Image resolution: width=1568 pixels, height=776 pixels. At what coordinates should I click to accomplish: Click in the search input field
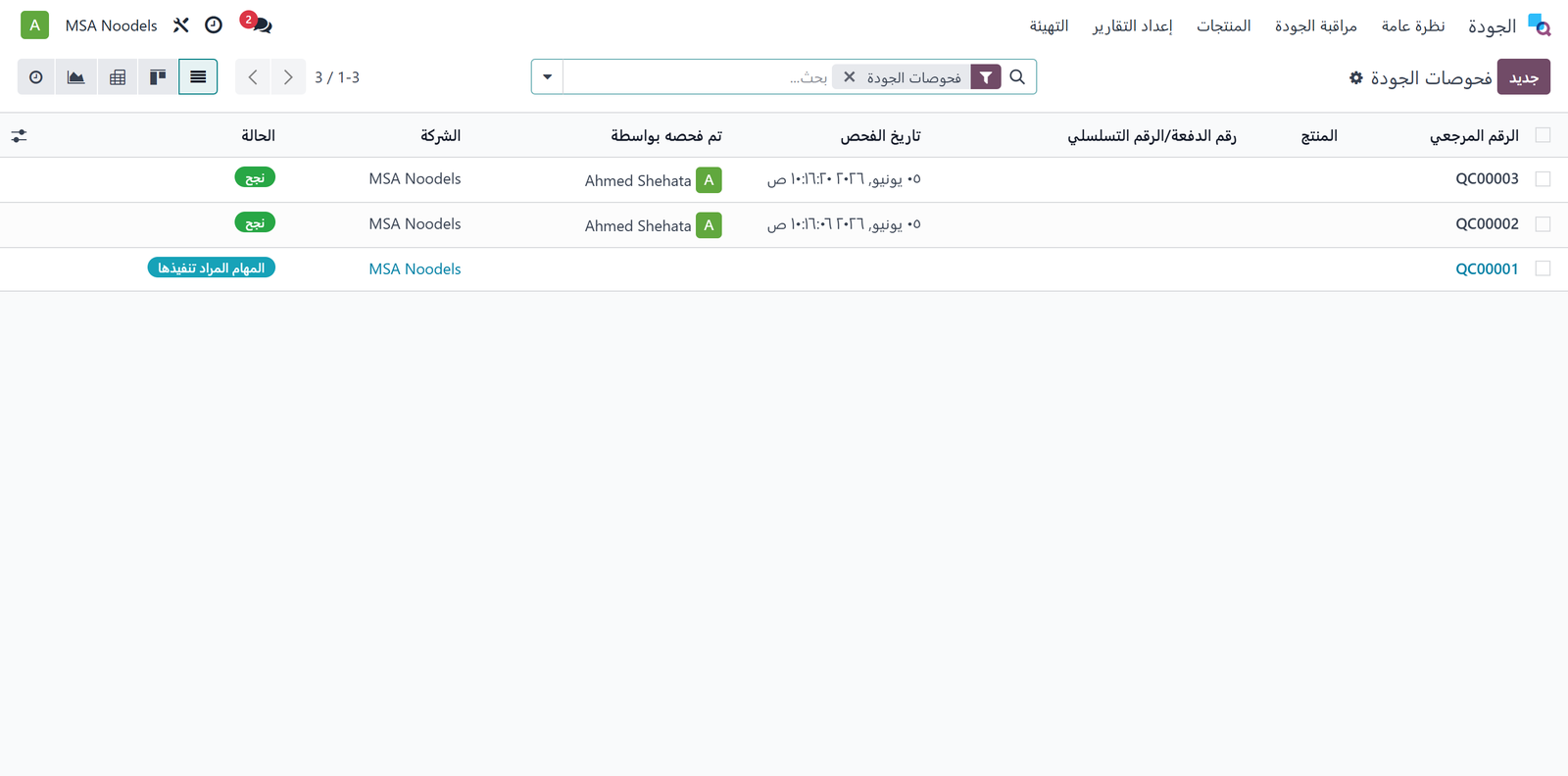point(696,77)
